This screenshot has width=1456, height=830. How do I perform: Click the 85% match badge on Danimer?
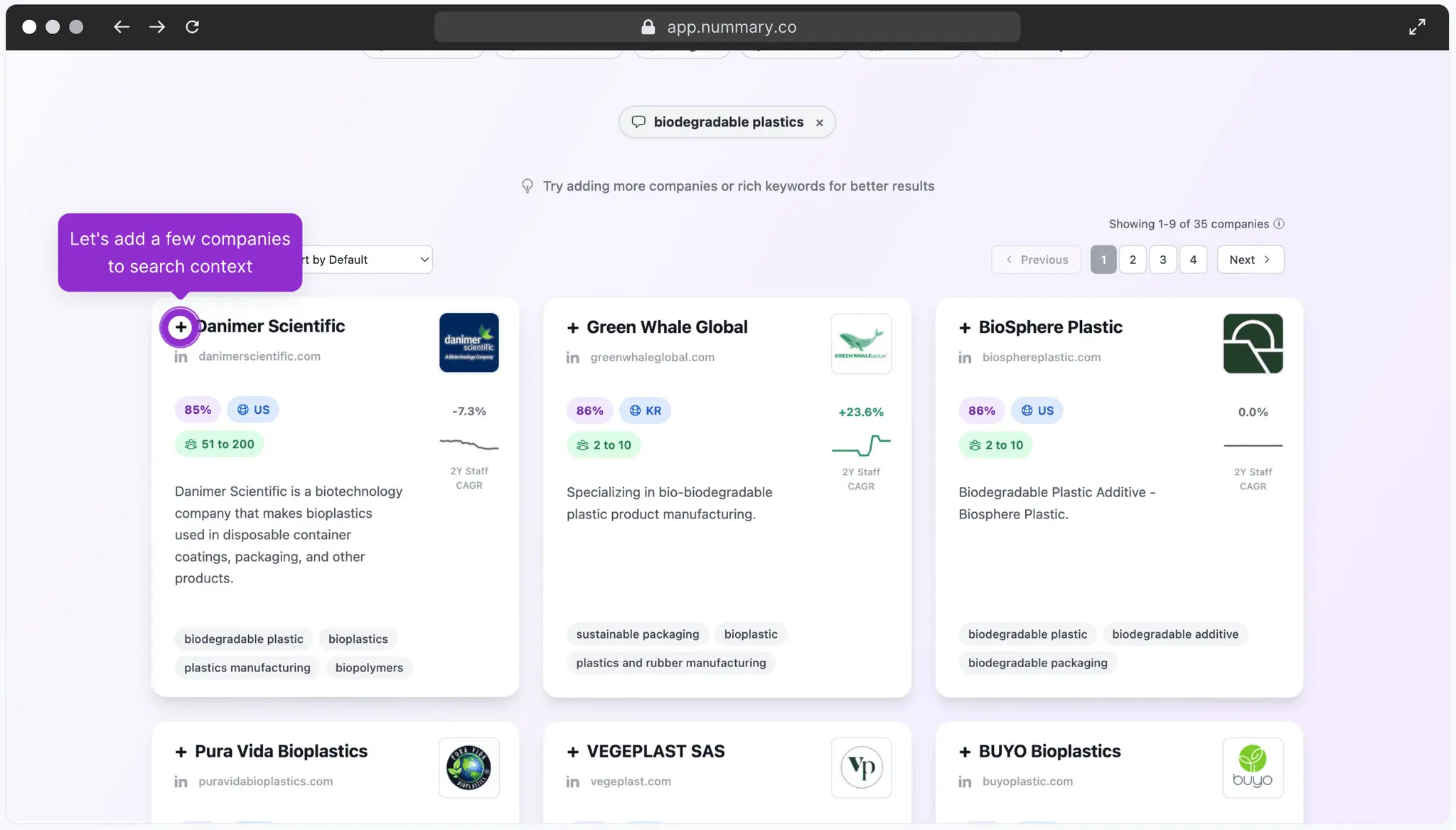pos(198,410)
